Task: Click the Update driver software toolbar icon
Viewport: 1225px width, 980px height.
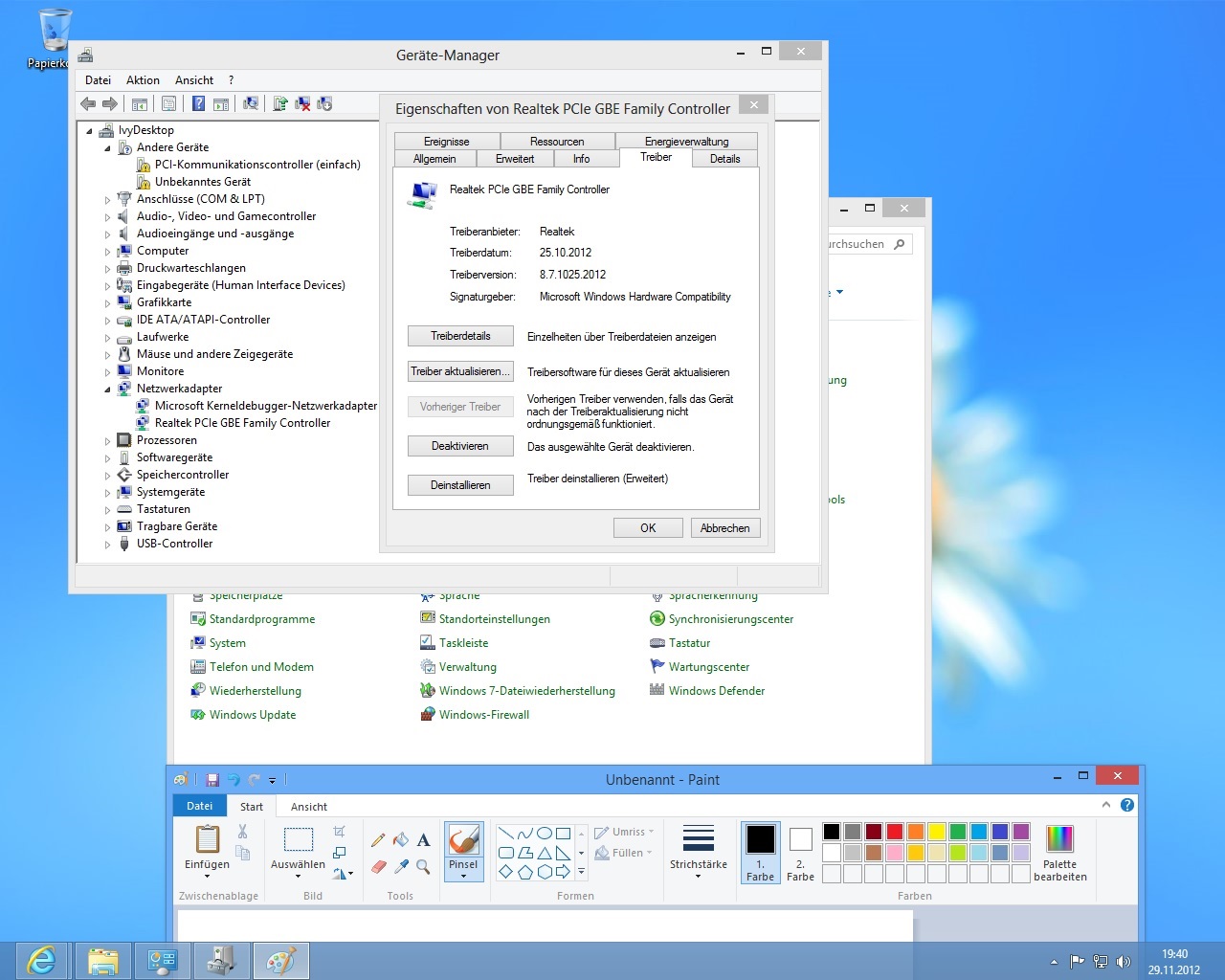Action: pyautogui.click(x=280, y=103)
